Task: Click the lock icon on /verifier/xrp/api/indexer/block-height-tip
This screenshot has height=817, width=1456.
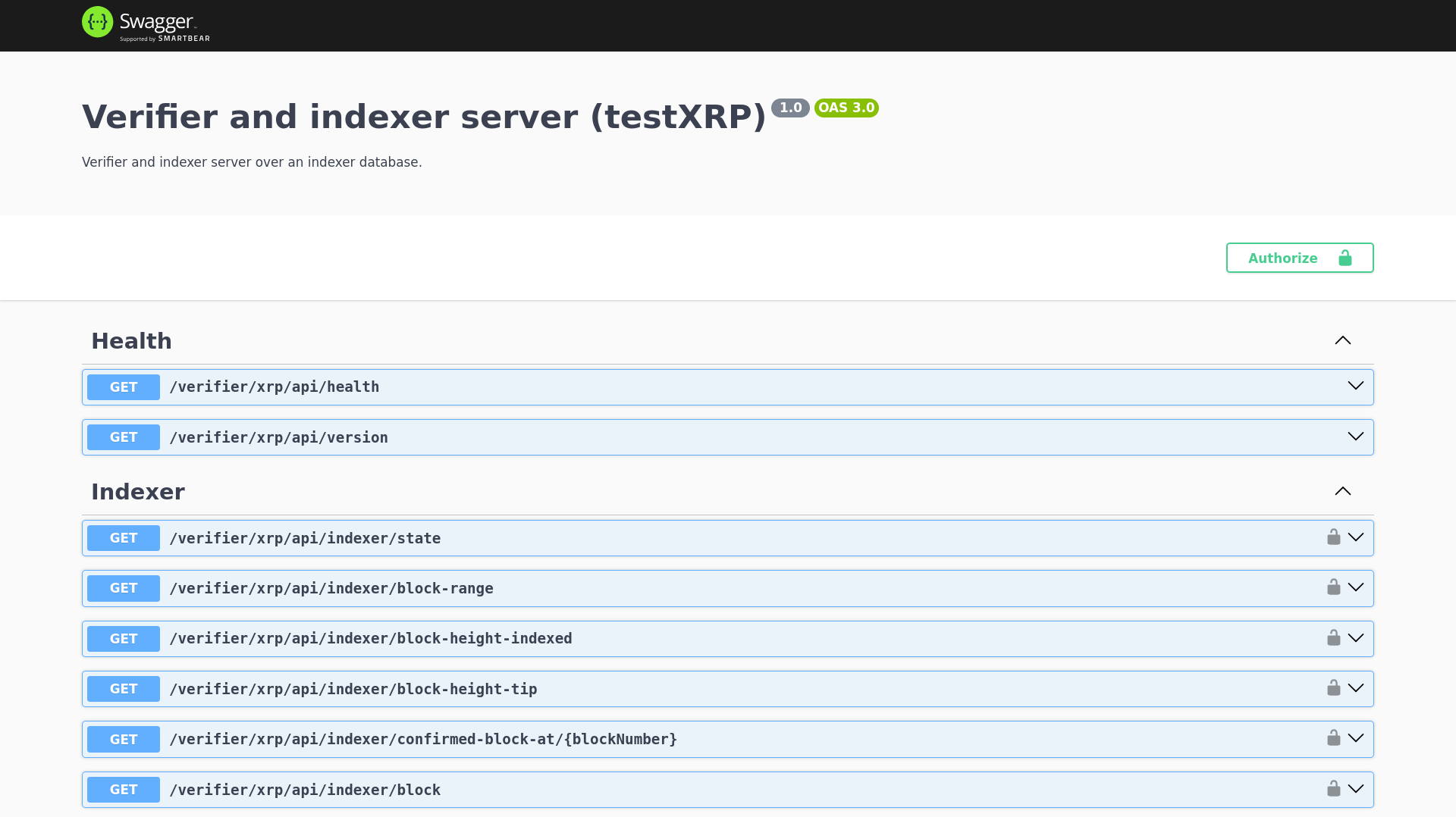Action: coord(1334,688)
